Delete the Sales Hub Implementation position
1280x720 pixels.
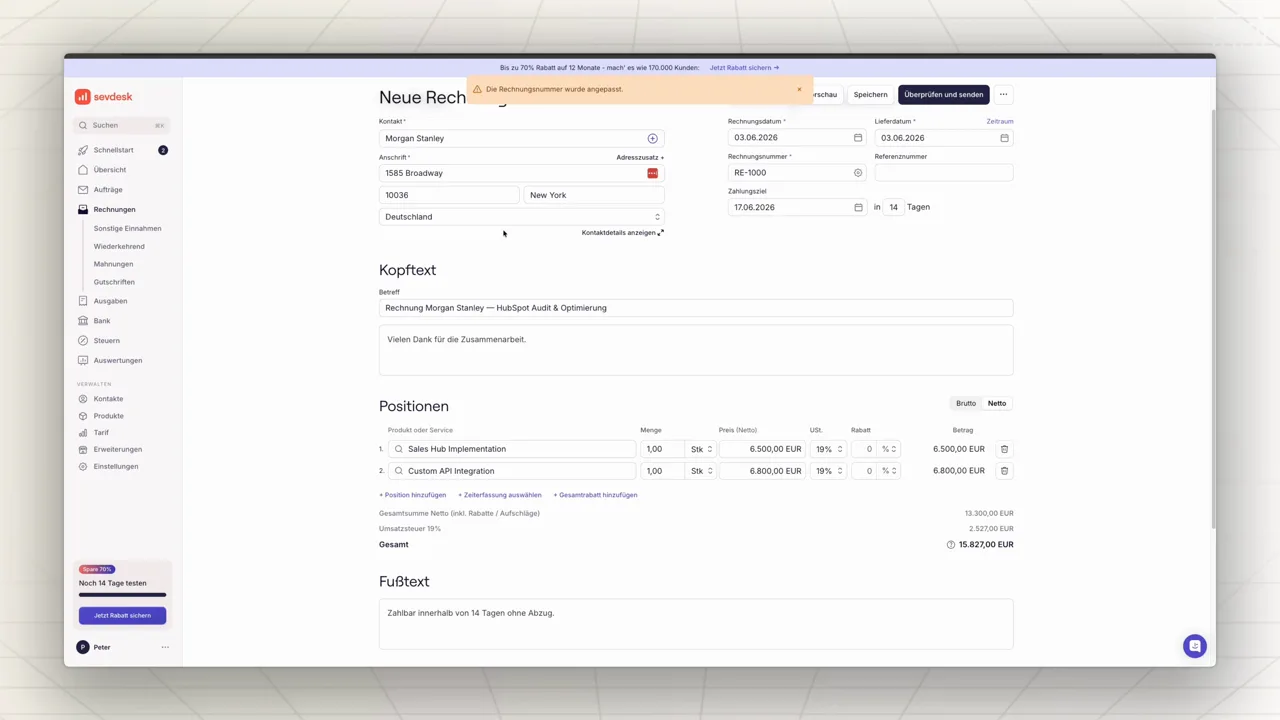pyautogui.click(x=1005, y=449)
